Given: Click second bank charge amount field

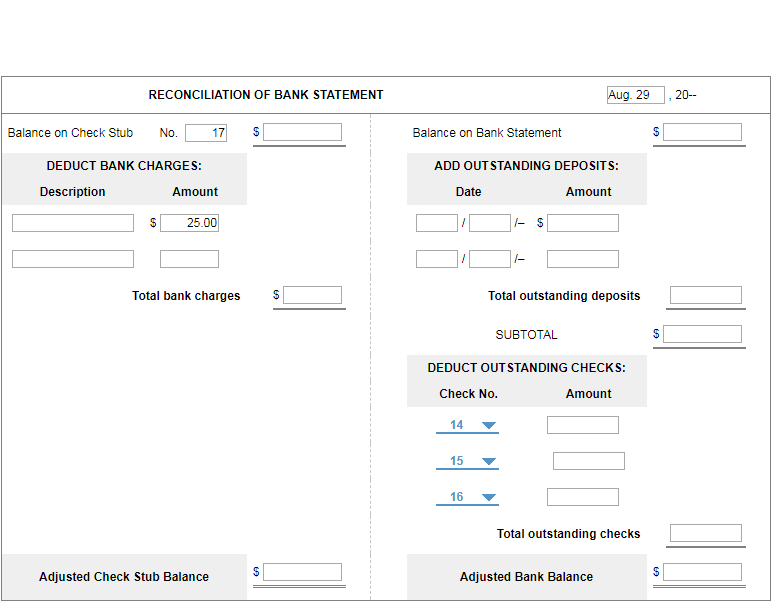Looking at the screenshot, I should pos(189,259).
